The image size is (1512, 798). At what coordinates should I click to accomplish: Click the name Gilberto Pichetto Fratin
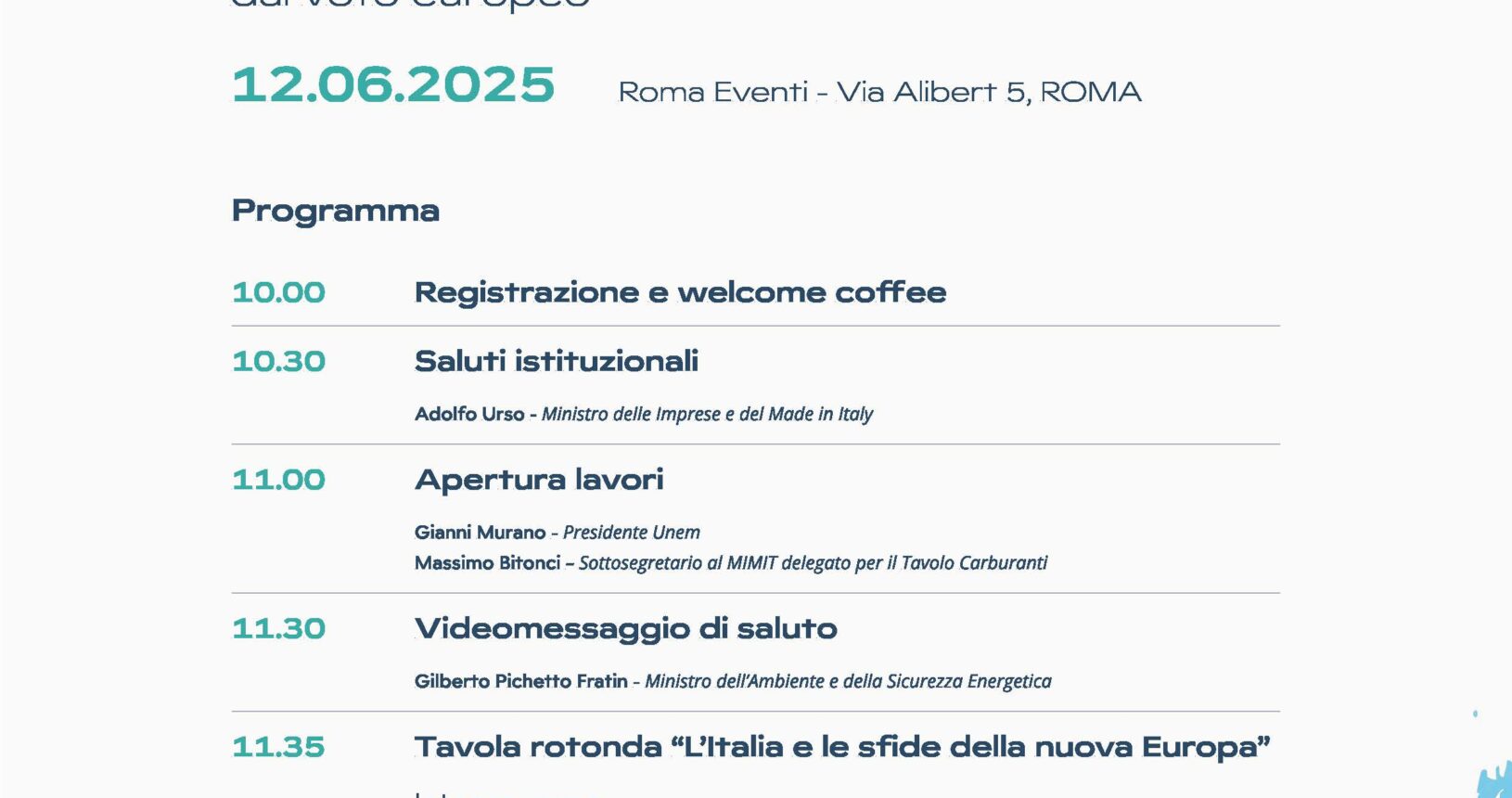[521, 681]
